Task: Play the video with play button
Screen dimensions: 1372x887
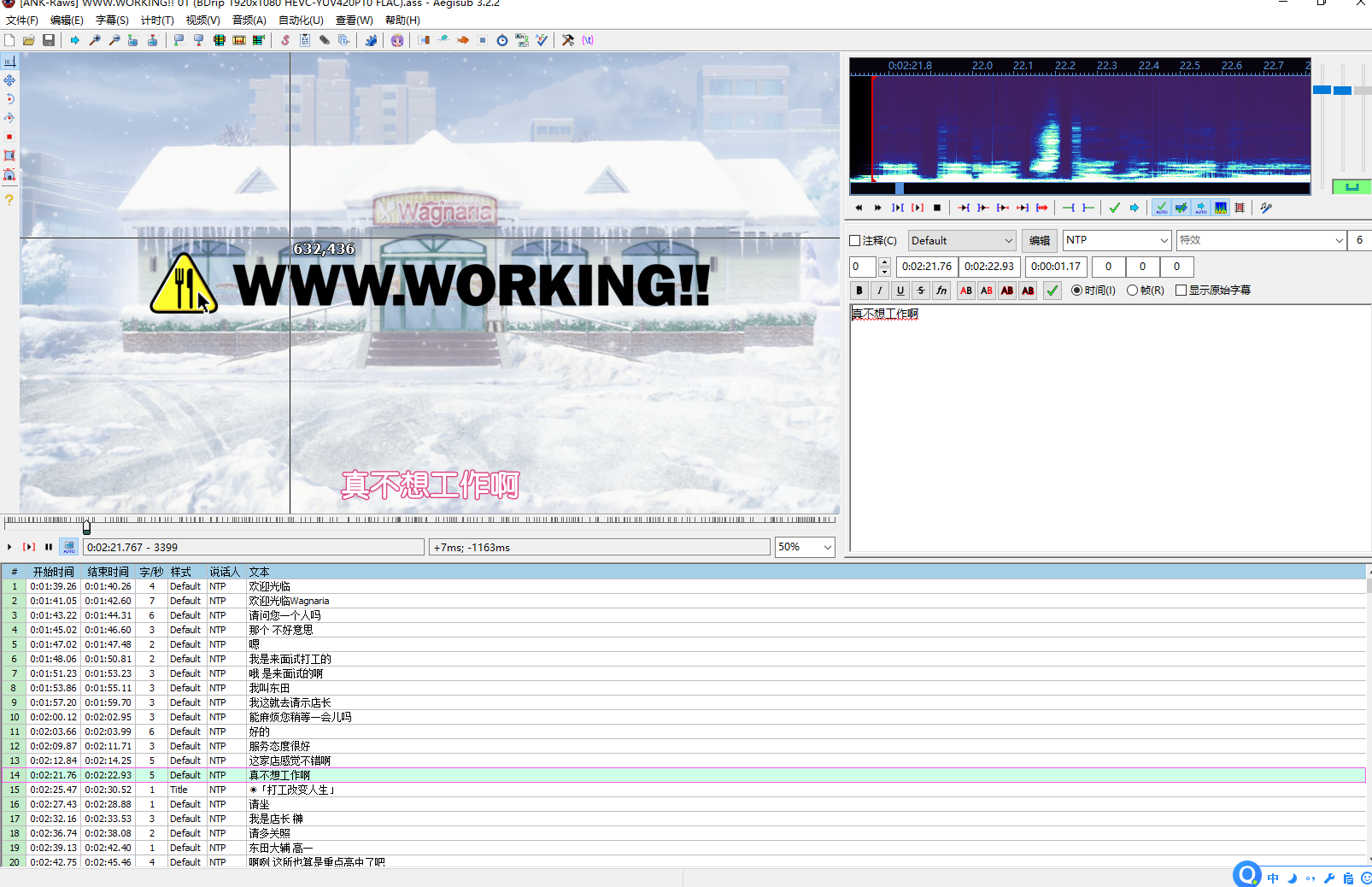Action: [x=9, y=547]
